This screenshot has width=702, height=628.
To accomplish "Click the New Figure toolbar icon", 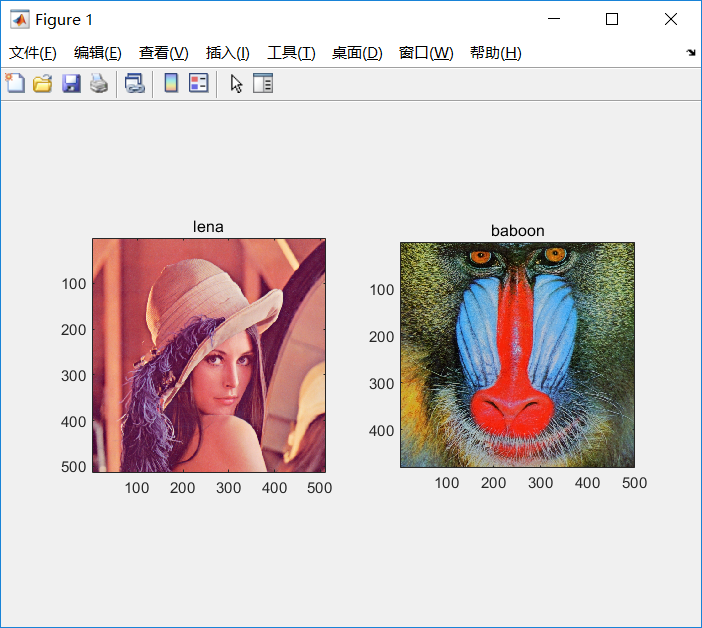I will coord(15,83).
